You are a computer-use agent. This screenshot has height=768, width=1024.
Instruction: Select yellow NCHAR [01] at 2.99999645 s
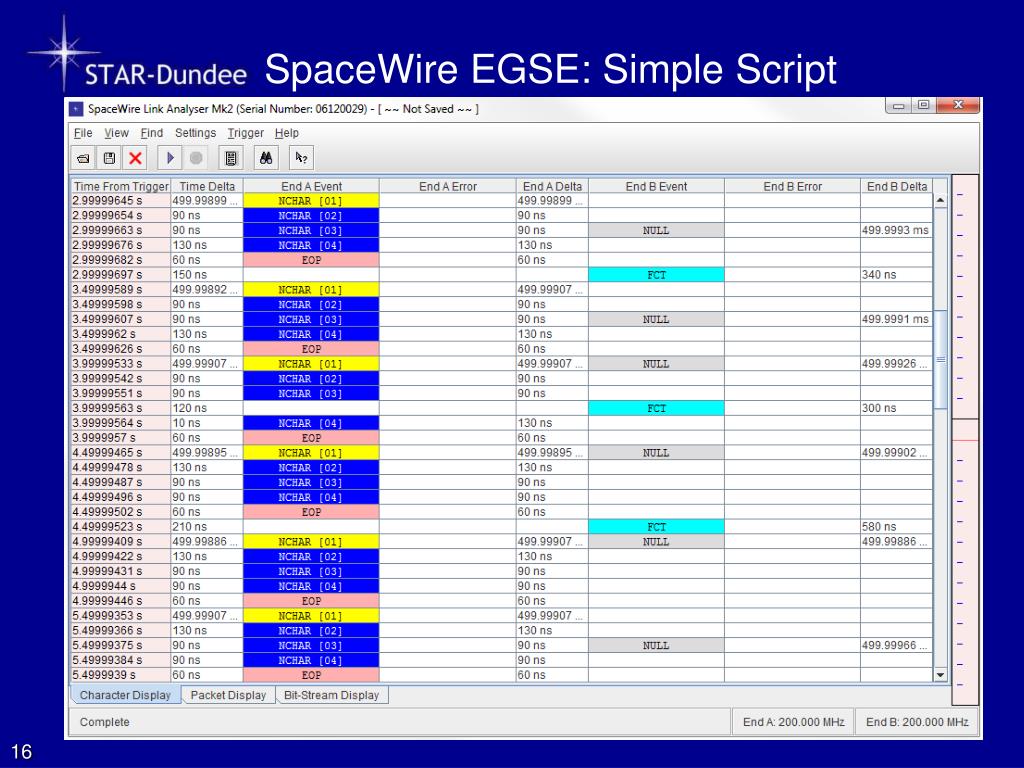311,200
